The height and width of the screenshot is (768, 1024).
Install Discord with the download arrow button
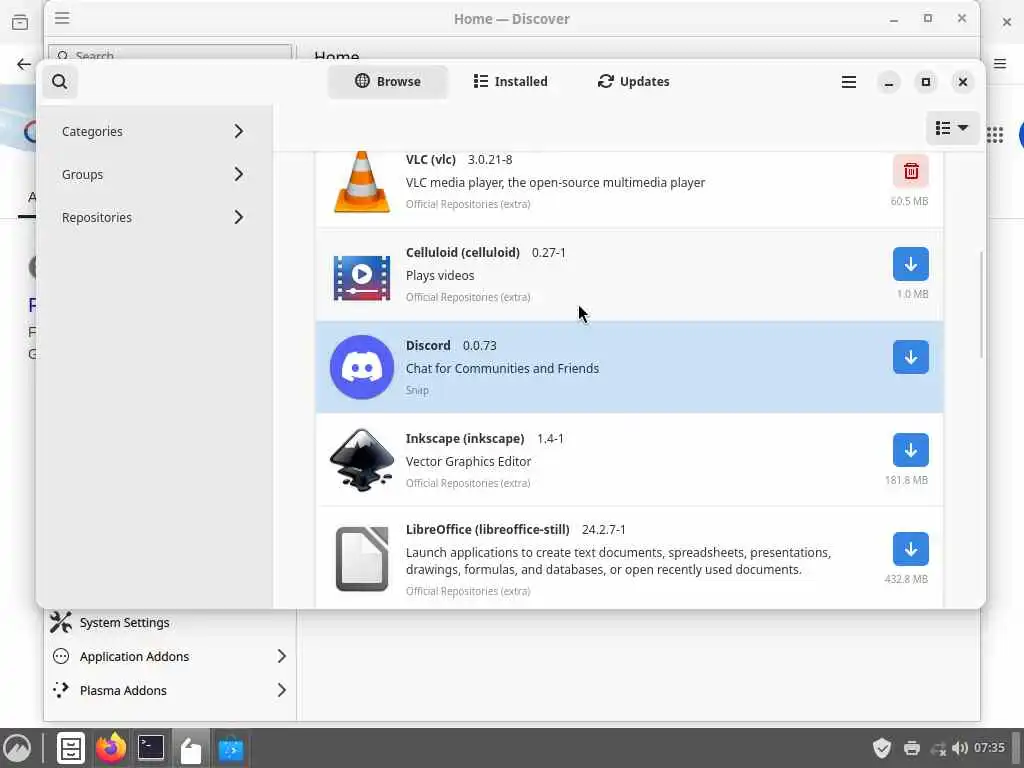910,357
